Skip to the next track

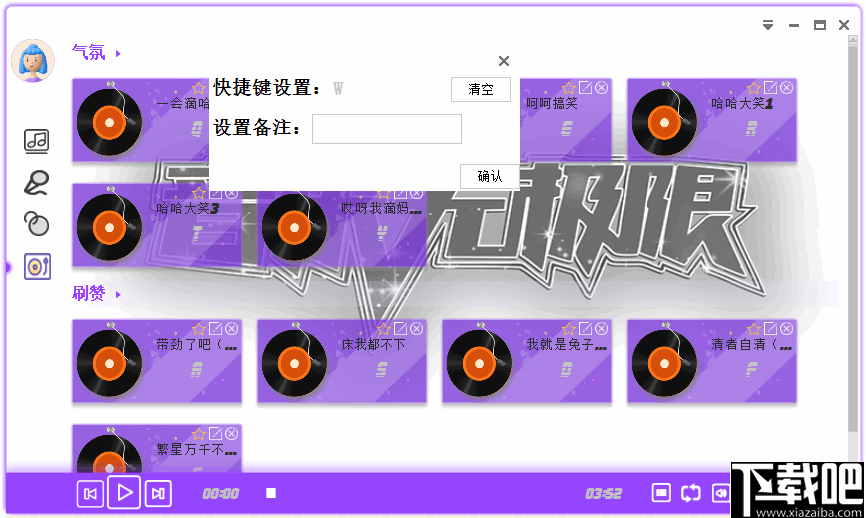click(158, 493)
